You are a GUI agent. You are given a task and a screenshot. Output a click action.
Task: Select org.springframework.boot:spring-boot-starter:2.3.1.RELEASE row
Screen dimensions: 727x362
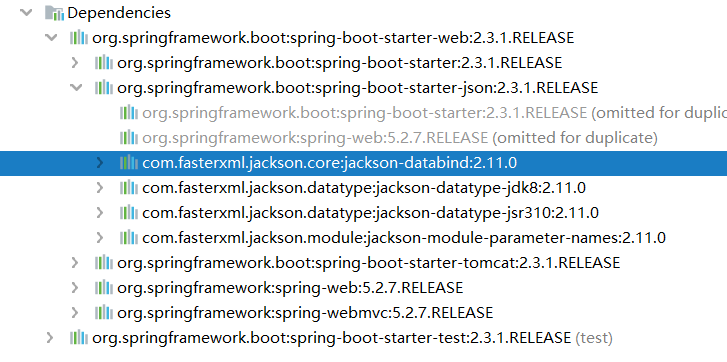339,63
